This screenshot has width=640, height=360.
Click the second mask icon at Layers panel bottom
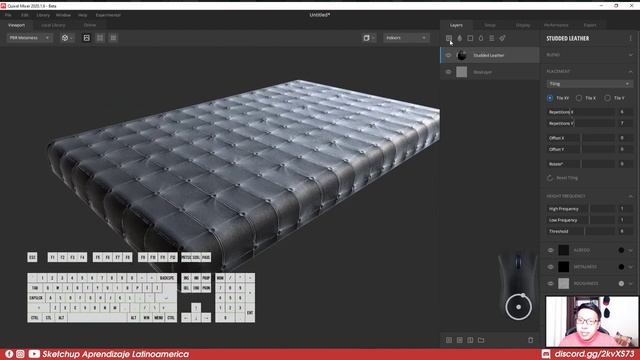pyautogui.click(x=460, y=340)
